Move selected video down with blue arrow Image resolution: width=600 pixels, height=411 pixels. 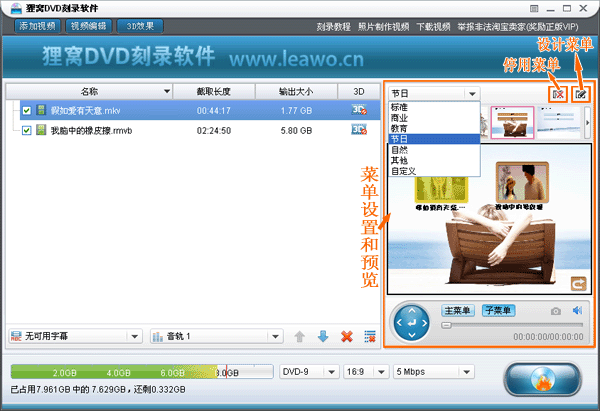pyautogui.click(x=323, y=337)
